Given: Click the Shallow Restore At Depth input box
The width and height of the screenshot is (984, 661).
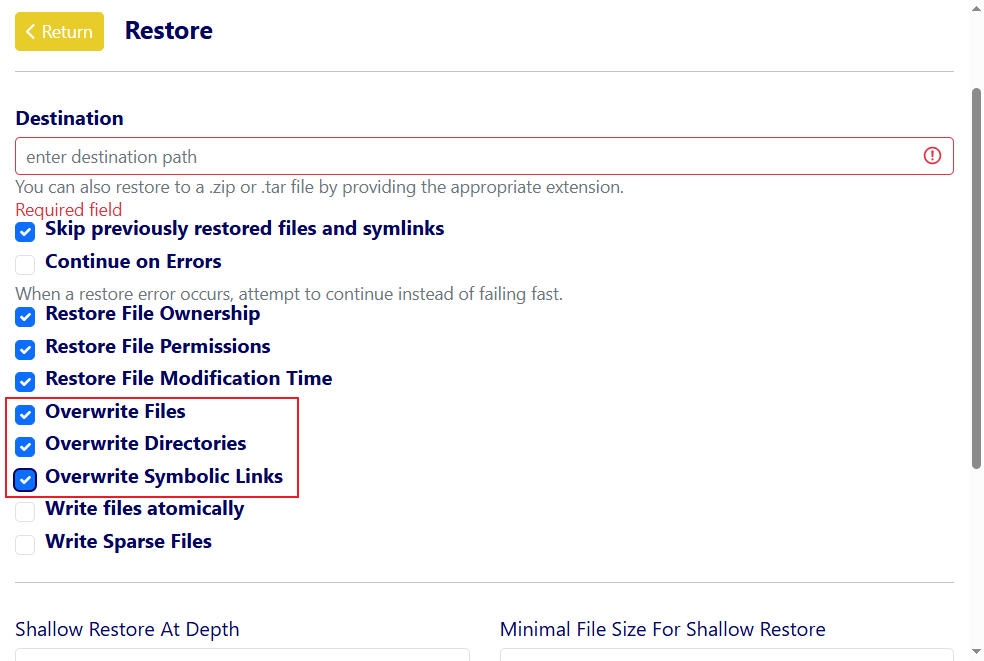Looking at the screenshot, I should (x=242, y=654).
